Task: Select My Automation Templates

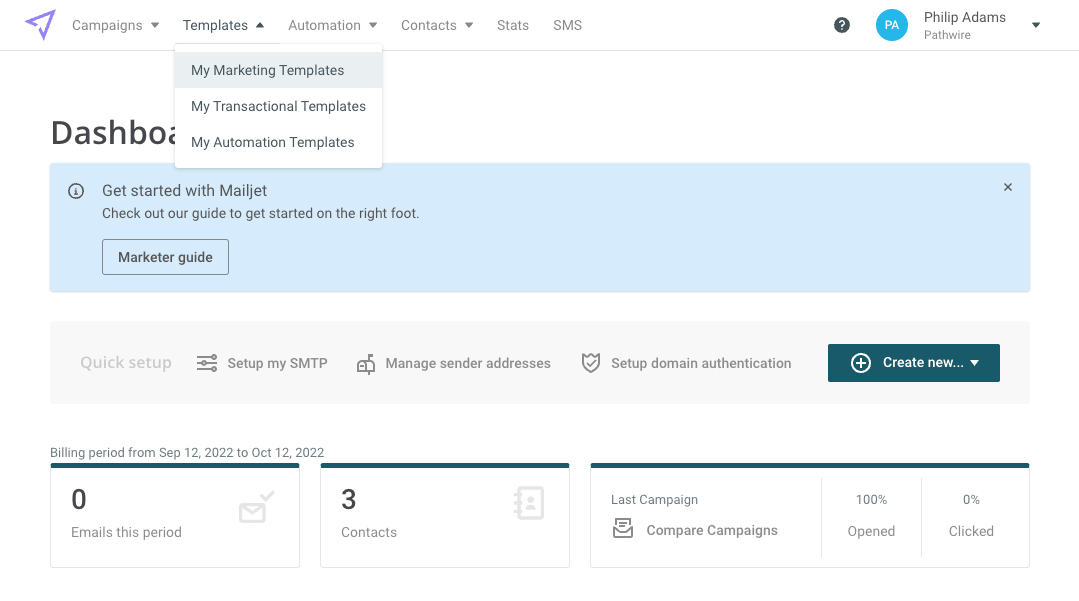Action: [x=279, y=143]
